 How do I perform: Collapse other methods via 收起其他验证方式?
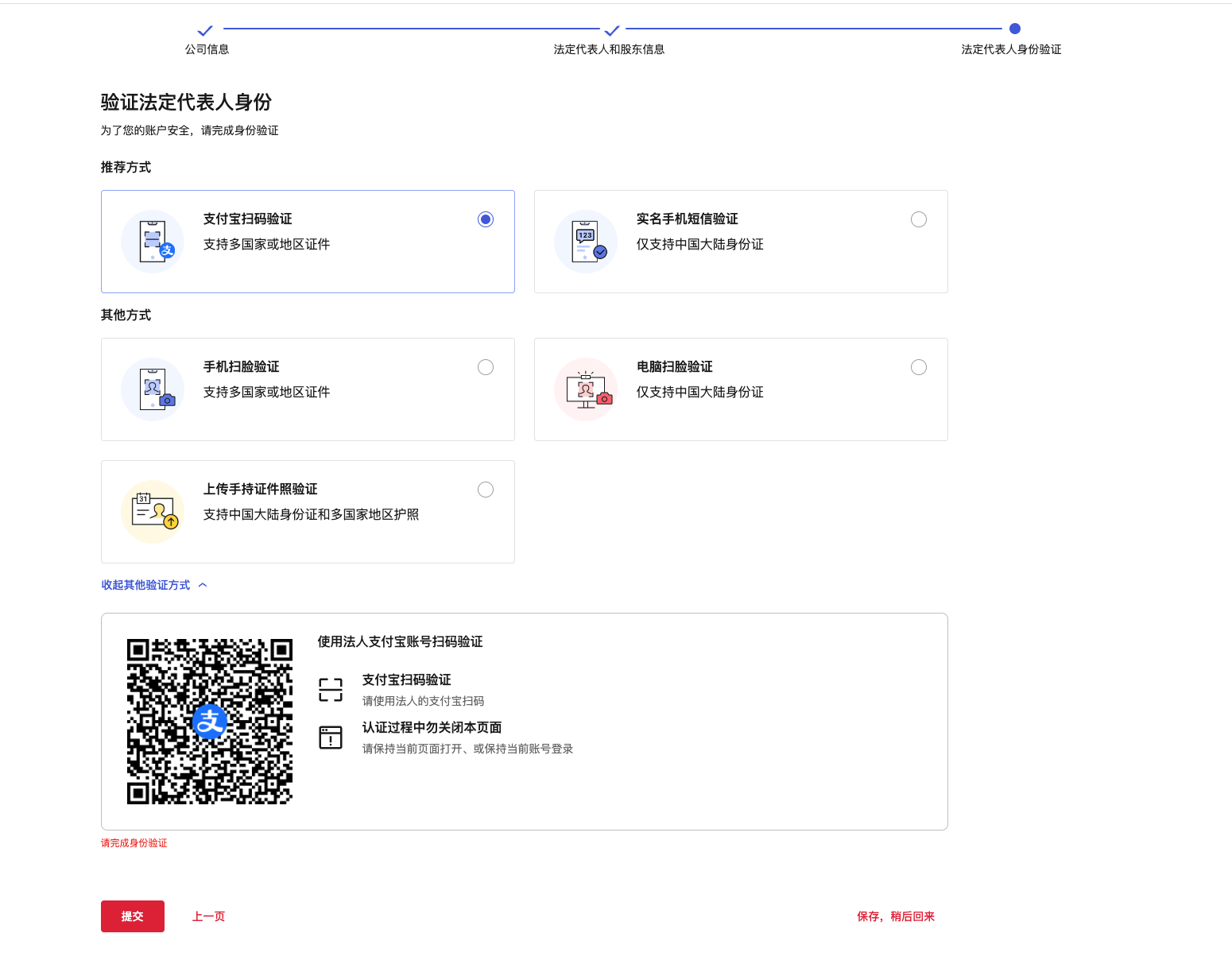146,585
